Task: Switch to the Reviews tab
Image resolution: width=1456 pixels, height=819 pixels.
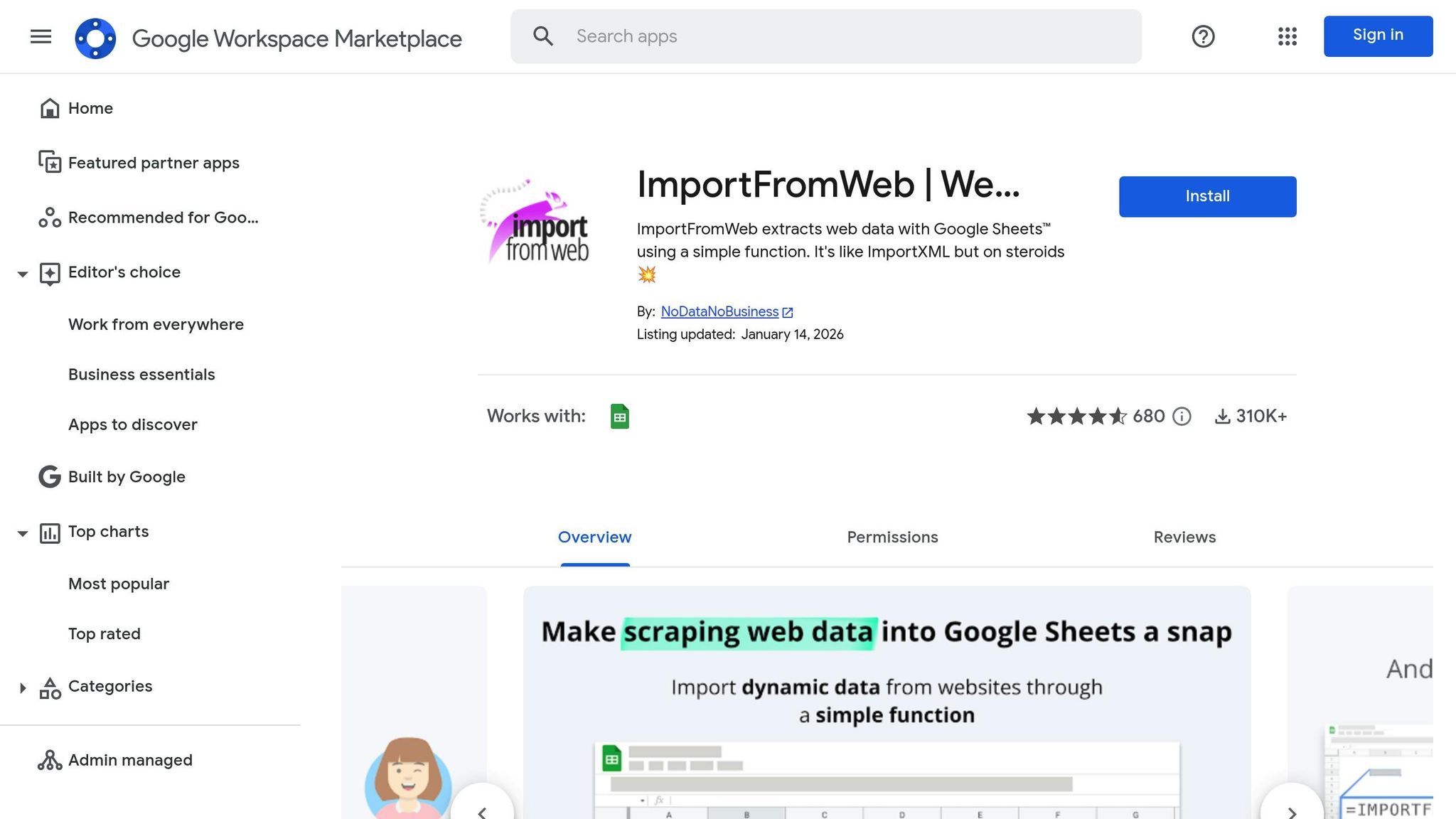Action: click(x=1184, y=537)
